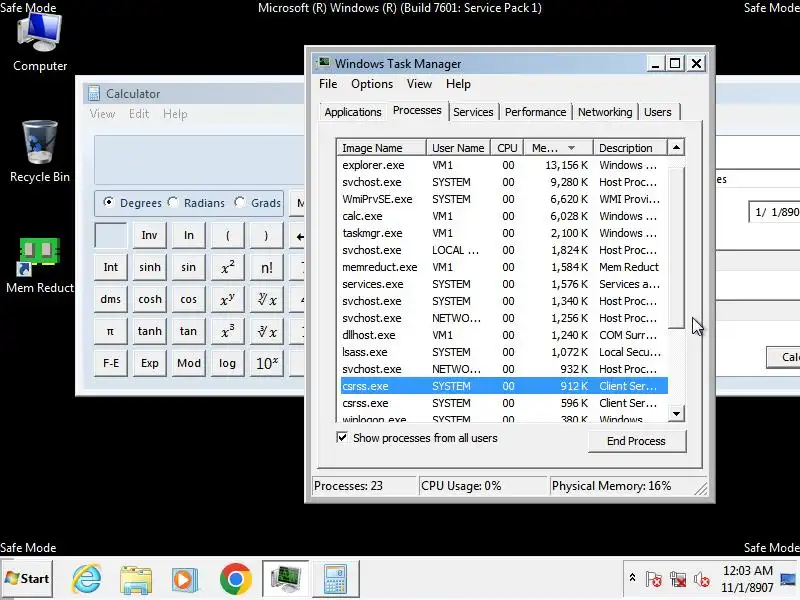Image resolution: width=800 pixels, height=600 pixels.
Task: Click the process list vertical scrollbar thumb
Action: [x=676, y=247]
